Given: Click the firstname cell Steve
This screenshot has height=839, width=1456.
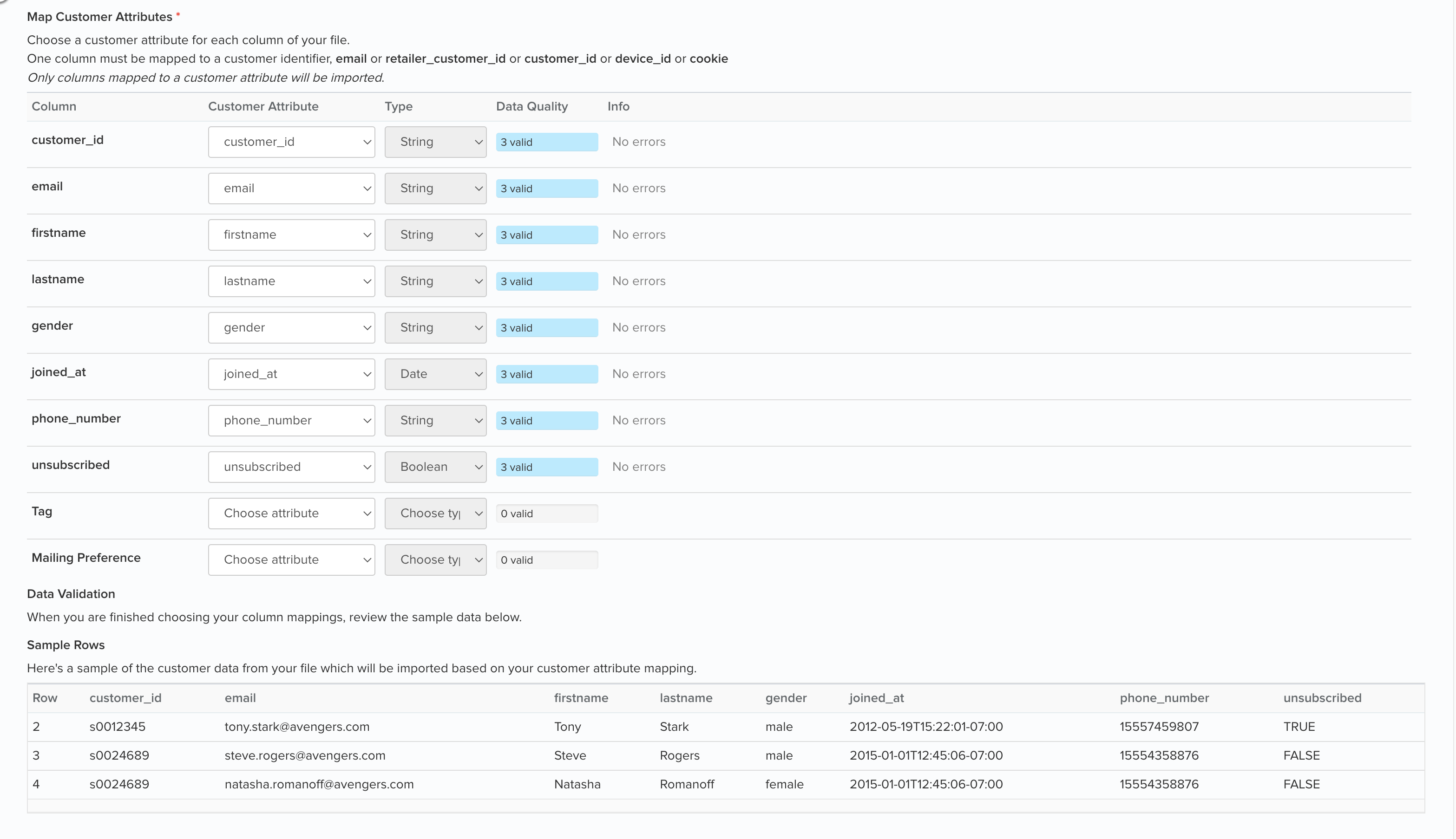Looking at the screenshot, I should click(x=570, y=755).
